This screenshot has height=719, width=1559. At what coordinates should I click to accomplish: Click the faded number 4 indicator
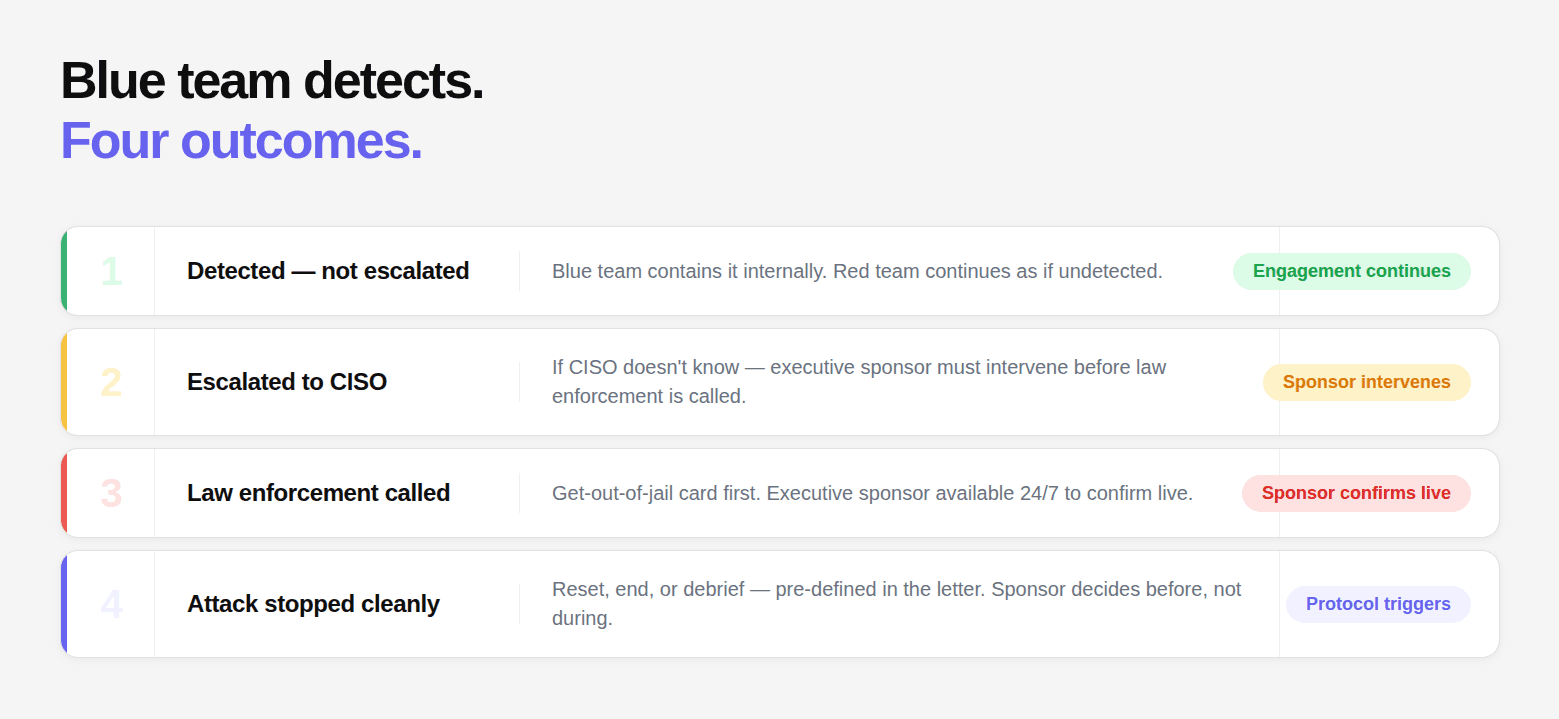111,605
